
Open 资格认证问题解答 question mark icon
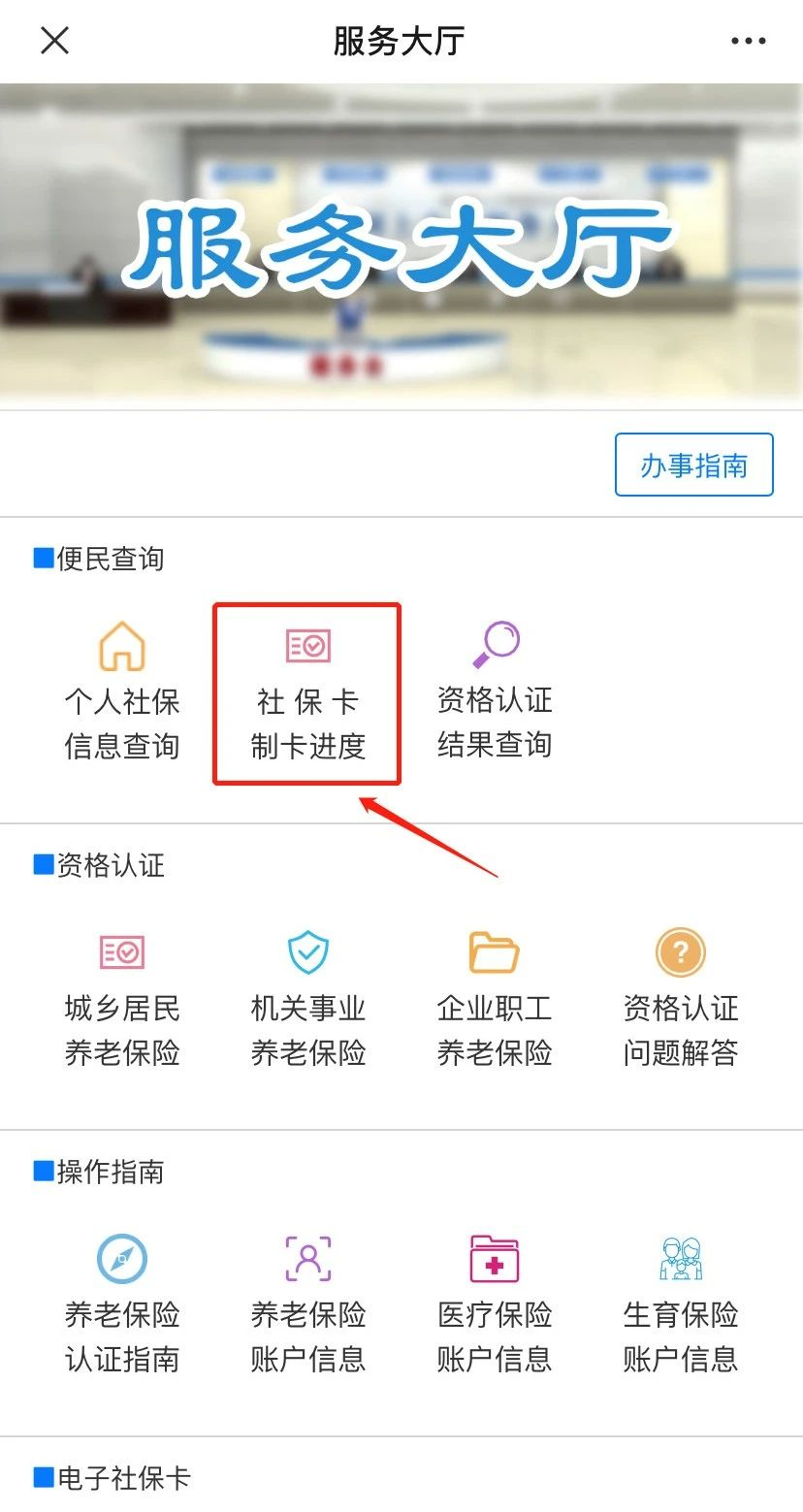(x=681, y=952)
